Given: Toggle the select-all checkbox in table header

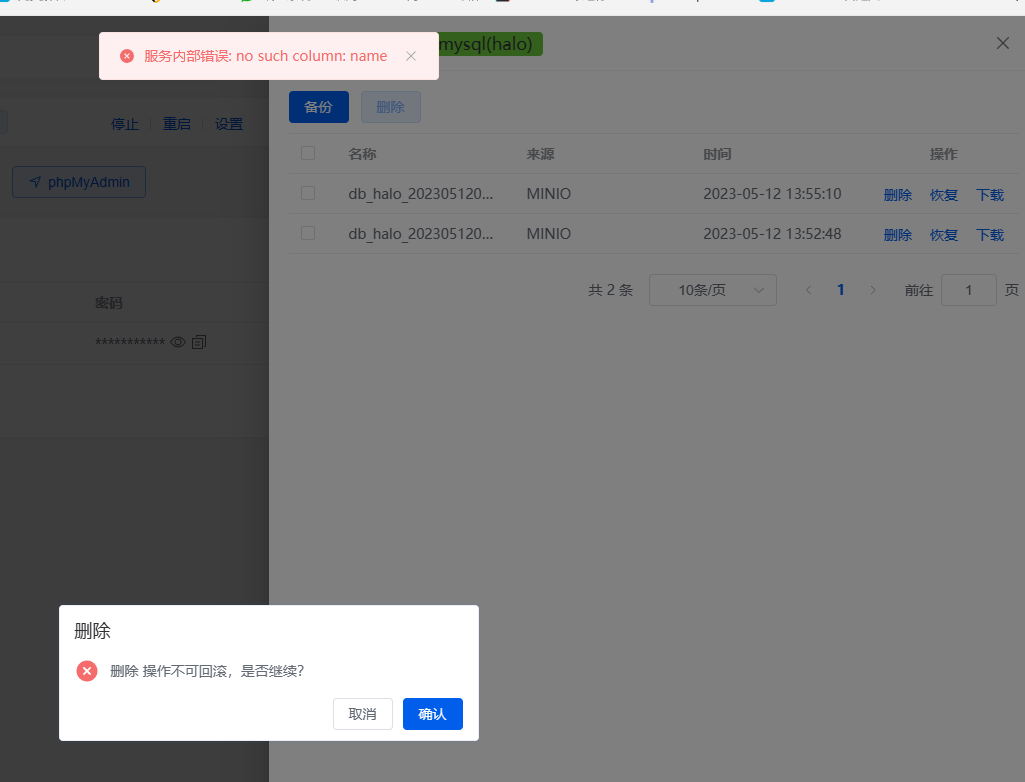Looking at the screenshot, I should (307, 153).
